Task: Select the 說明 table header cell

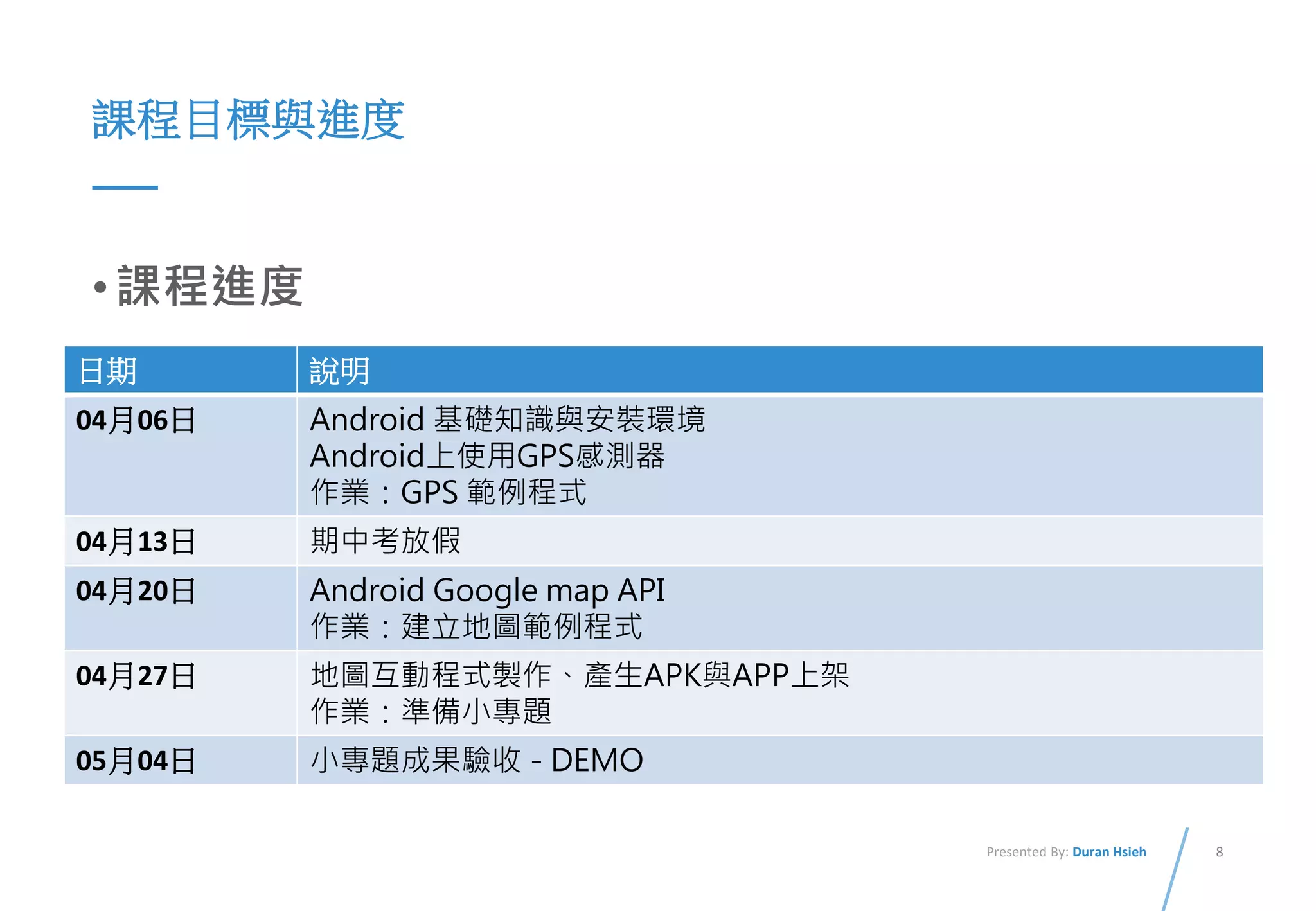Action: (x=780, y=370)
